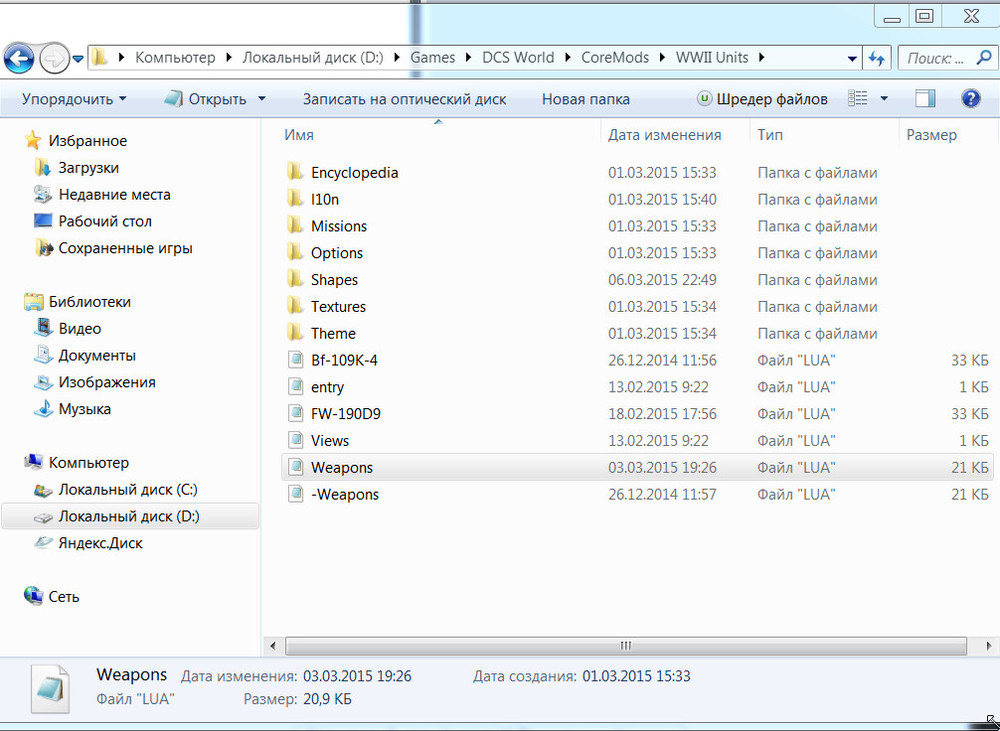Viewport: 1000px width, 731px height.
Task: Click Шредер файлов toolbar button
Action: [x=762, y=99]
